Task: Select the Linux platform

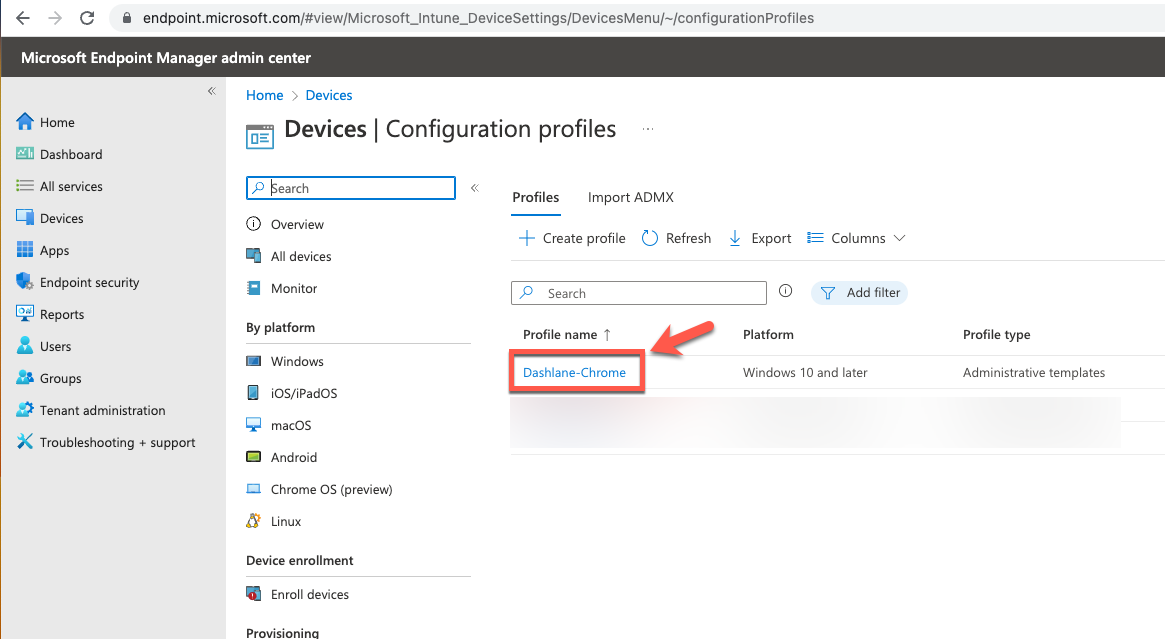Action: point(286,521)
